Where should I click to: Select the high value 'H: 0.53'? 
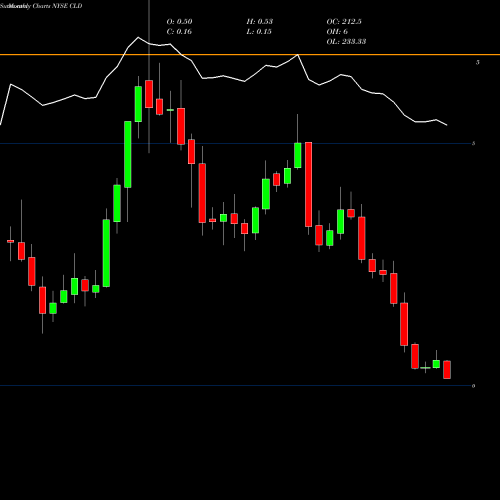pyautogui.click(x=260, y=22)
